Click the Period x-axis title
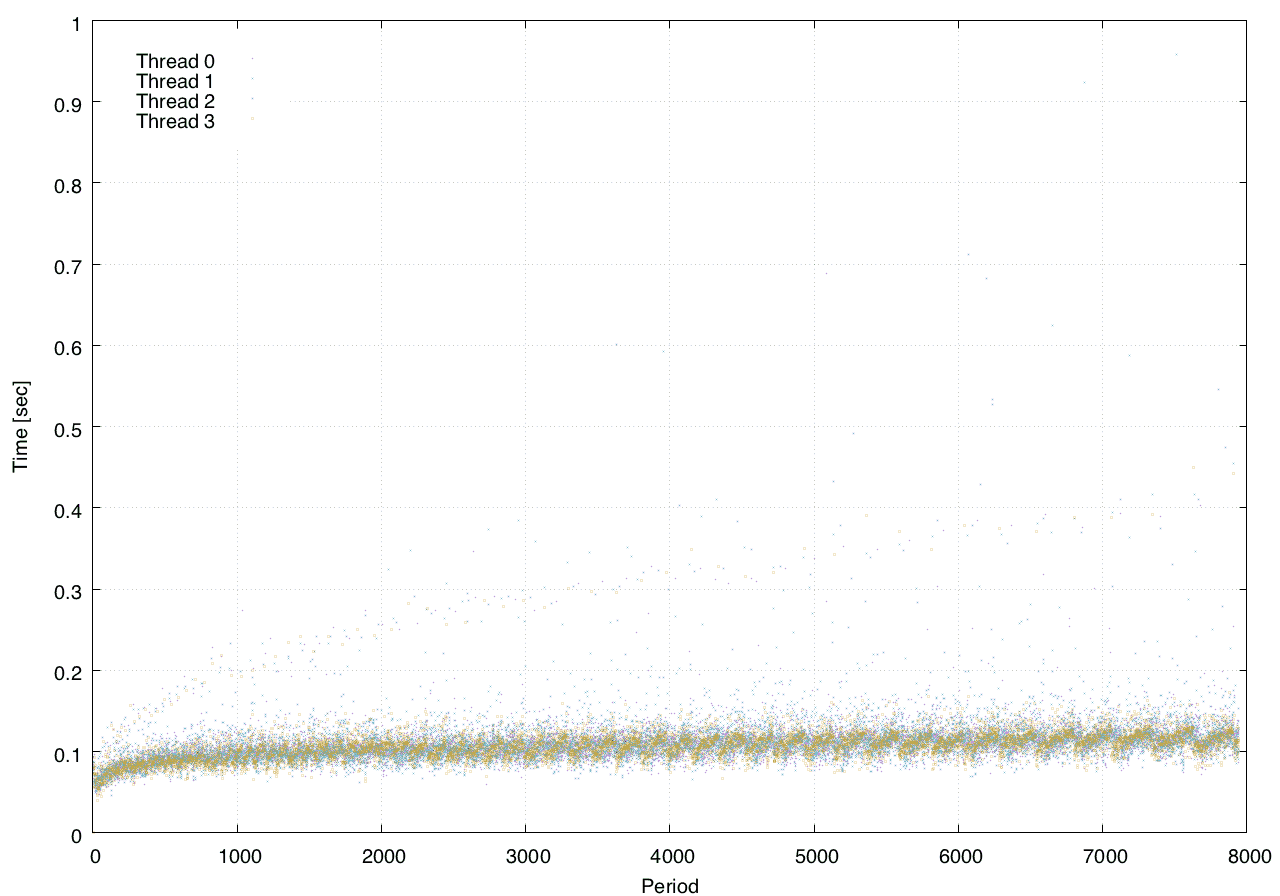This screenshot has height=896, width=1280. (x=669, y=885)
